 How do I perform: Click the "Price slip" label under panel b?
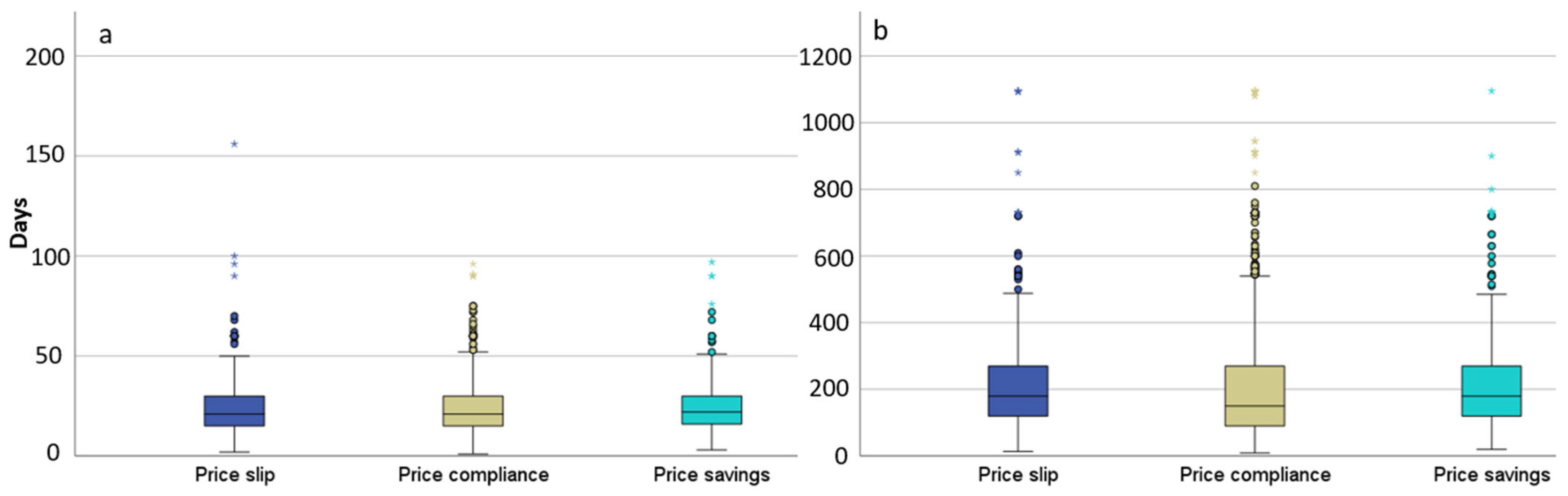pyautogui.click(x=1018, y=475)
